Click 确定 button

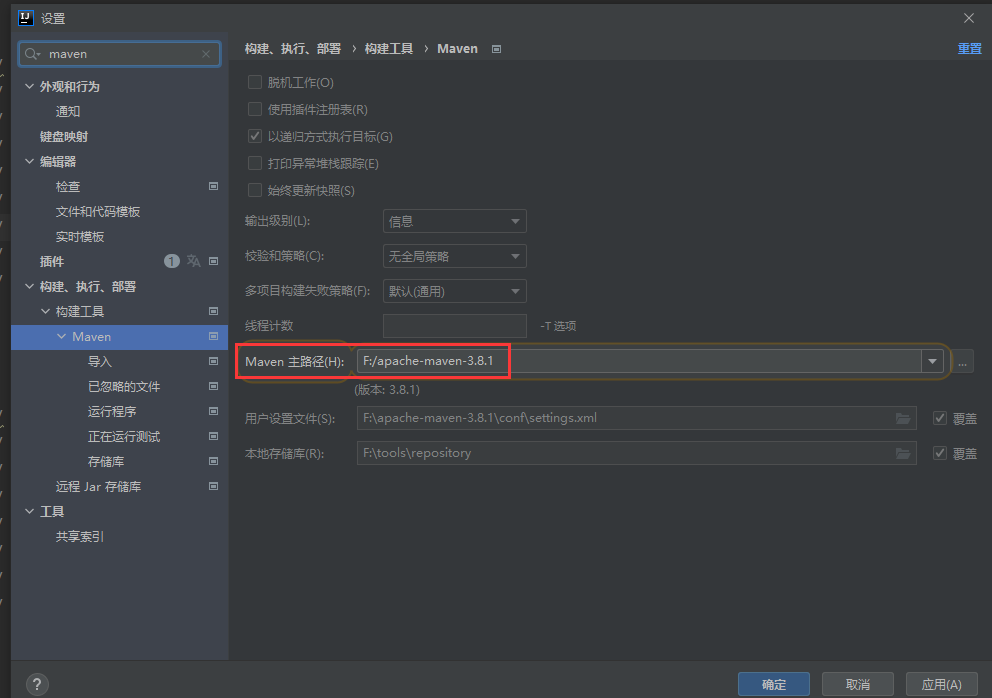774,684
